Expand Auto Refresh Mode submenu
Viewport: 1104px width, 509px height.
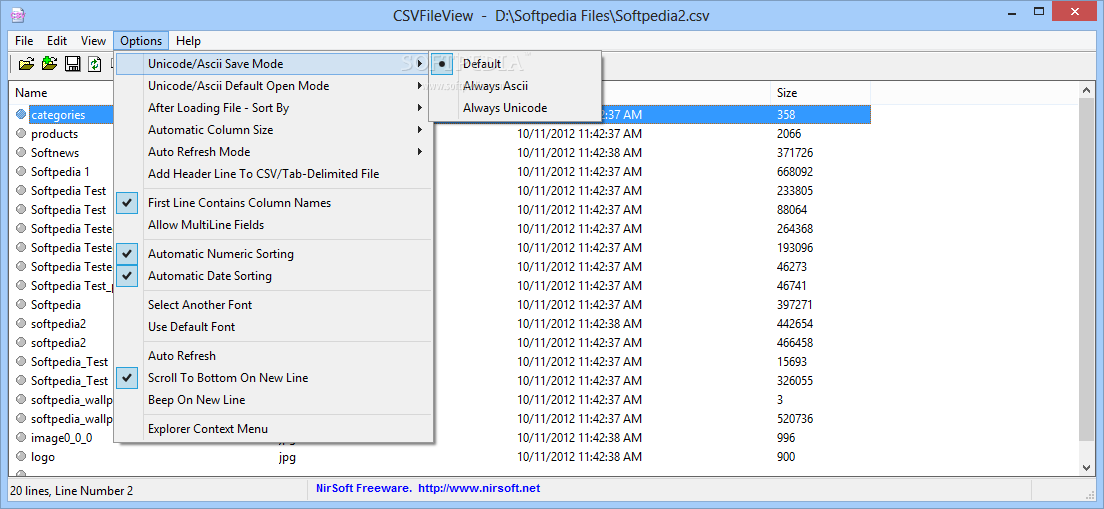pos(273,151)
